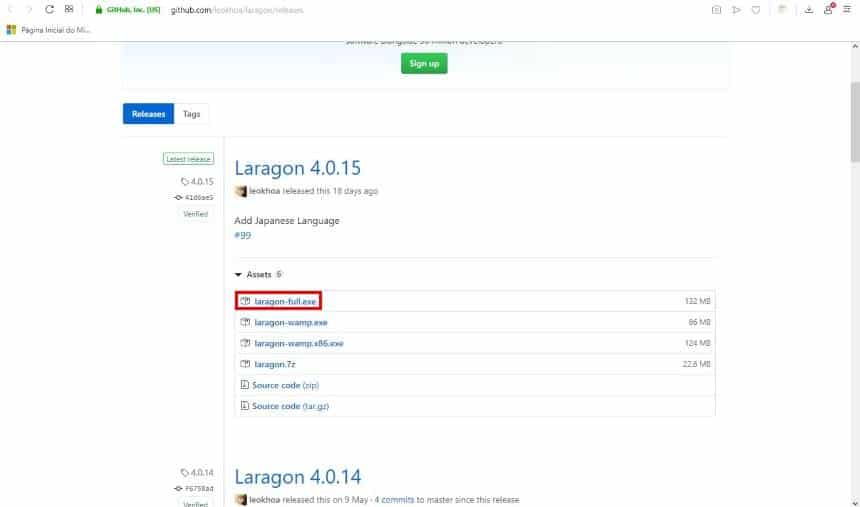Open the easy setup menu icon
The image size is (860, 507).
coord(847,9)
